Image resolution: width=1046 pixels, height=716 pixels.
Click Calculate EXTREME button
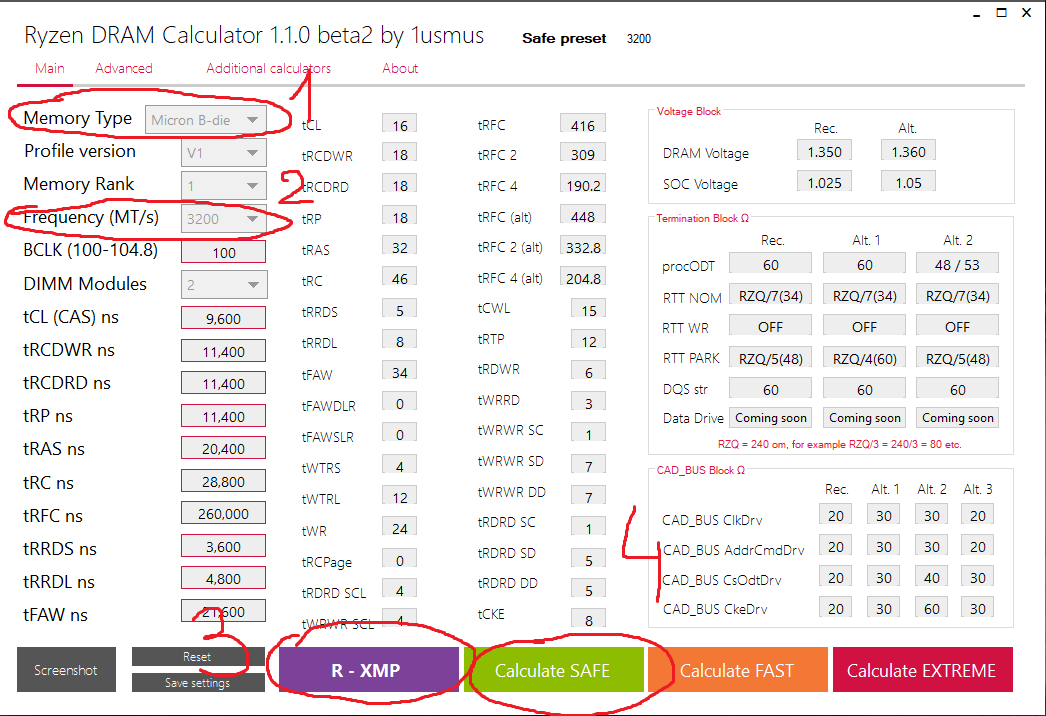tap(922, 669)
